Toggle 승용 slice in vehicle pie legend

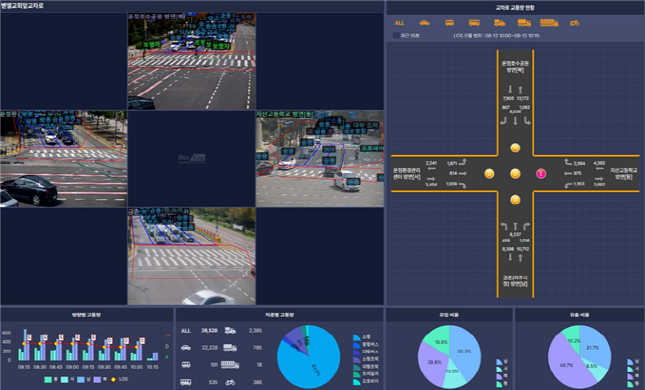[362, 338]
